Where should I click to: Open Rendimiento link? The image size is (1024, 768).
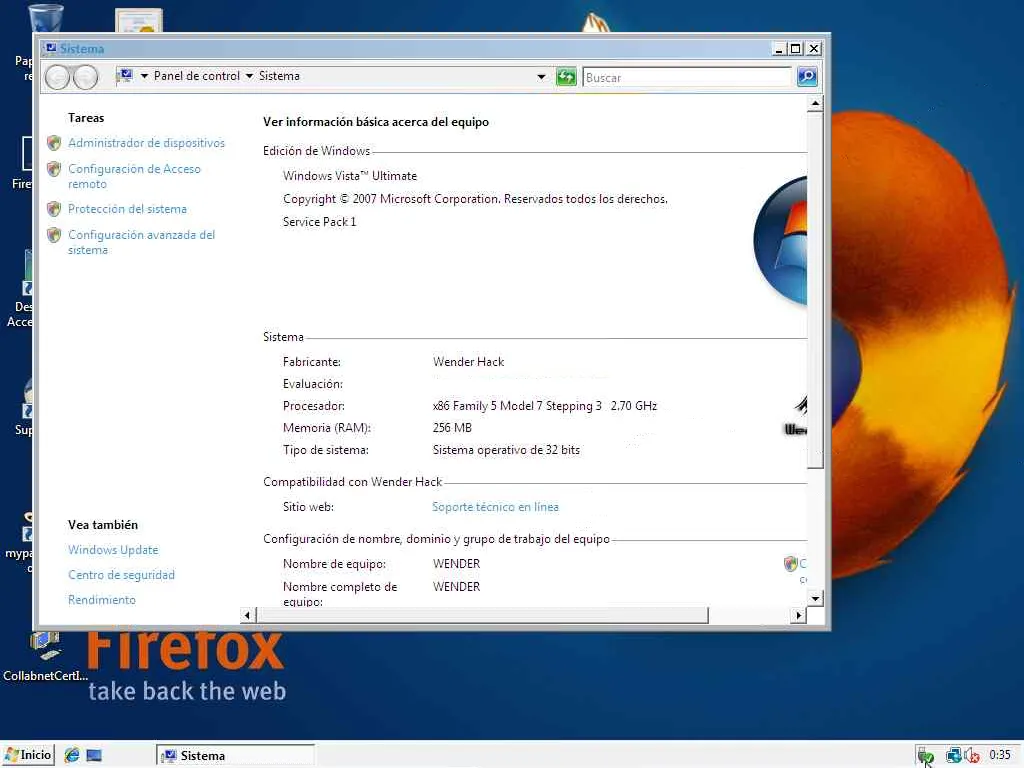pos(102,600)
